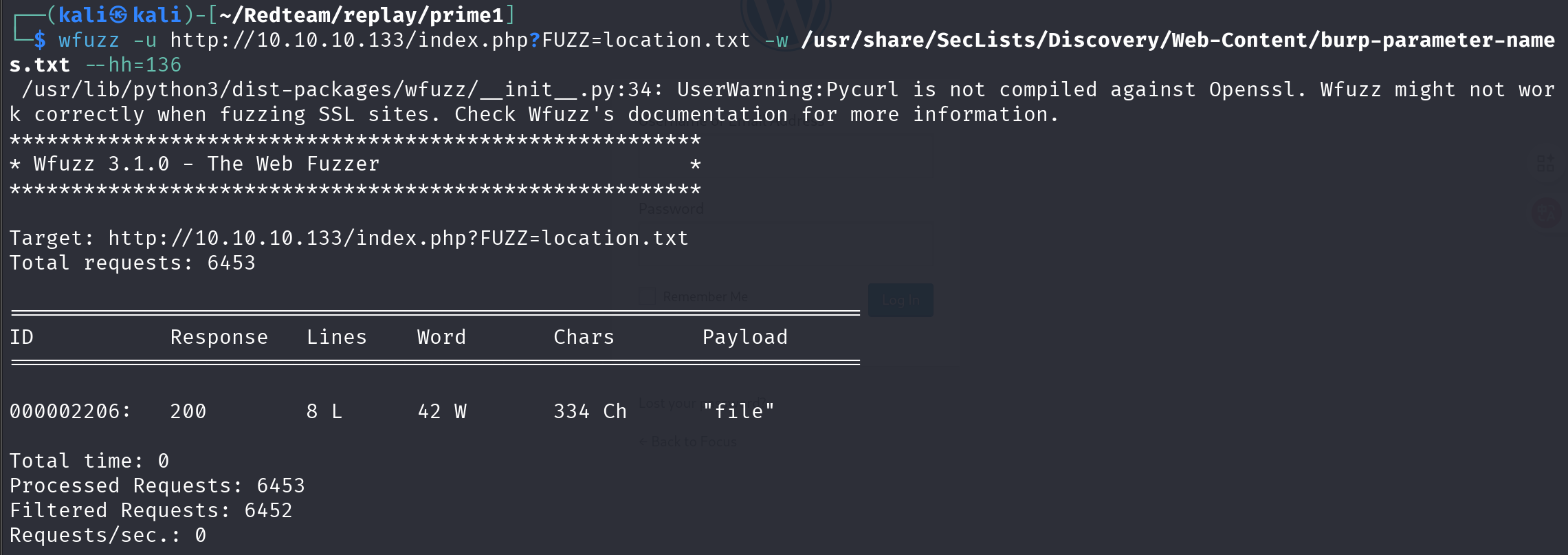Click the dollar sign prompt symbol

(40, 40)
